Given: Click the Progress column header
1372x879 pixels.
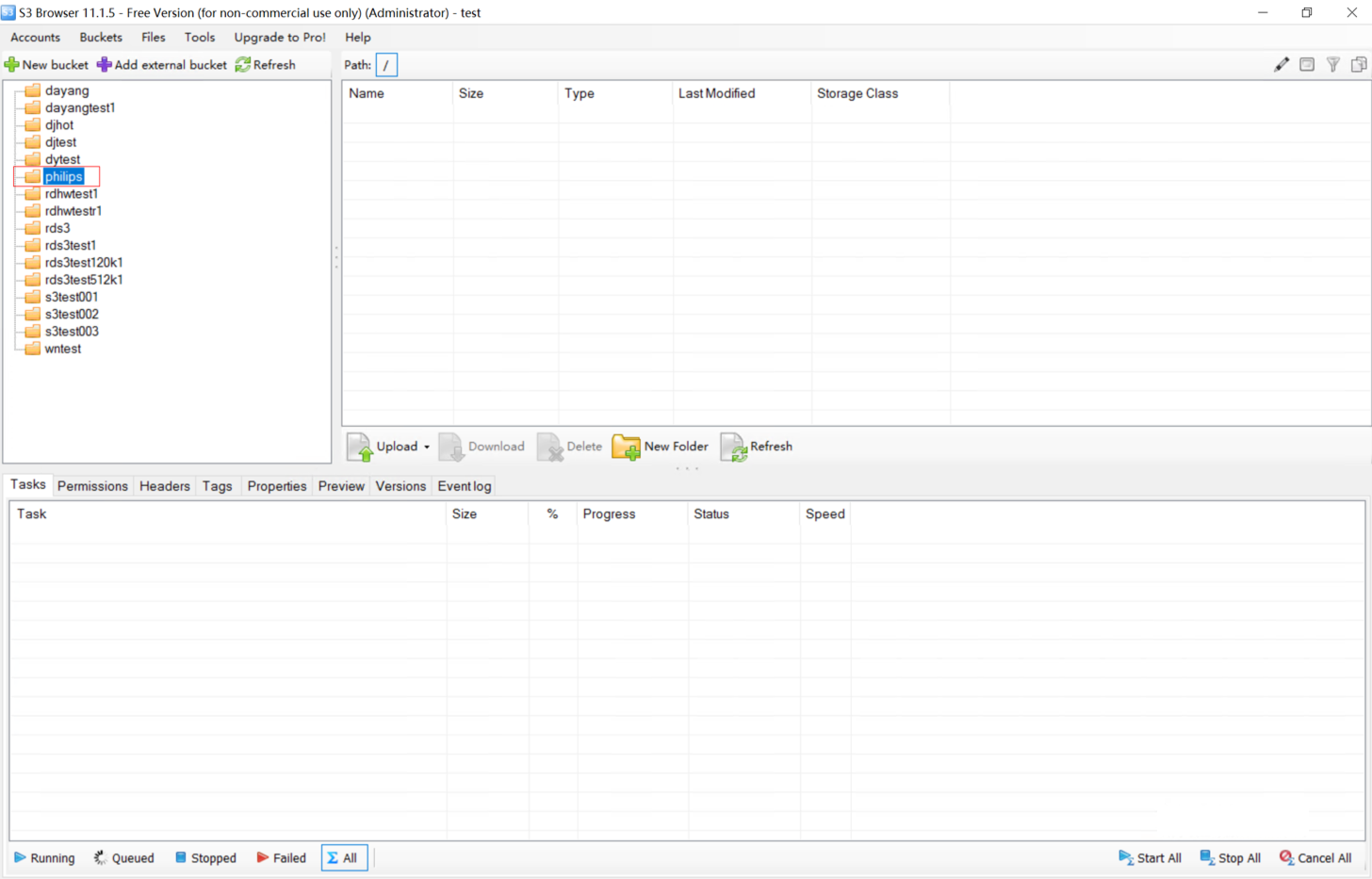Looking at the screenshot, I should tap(632, 513).
